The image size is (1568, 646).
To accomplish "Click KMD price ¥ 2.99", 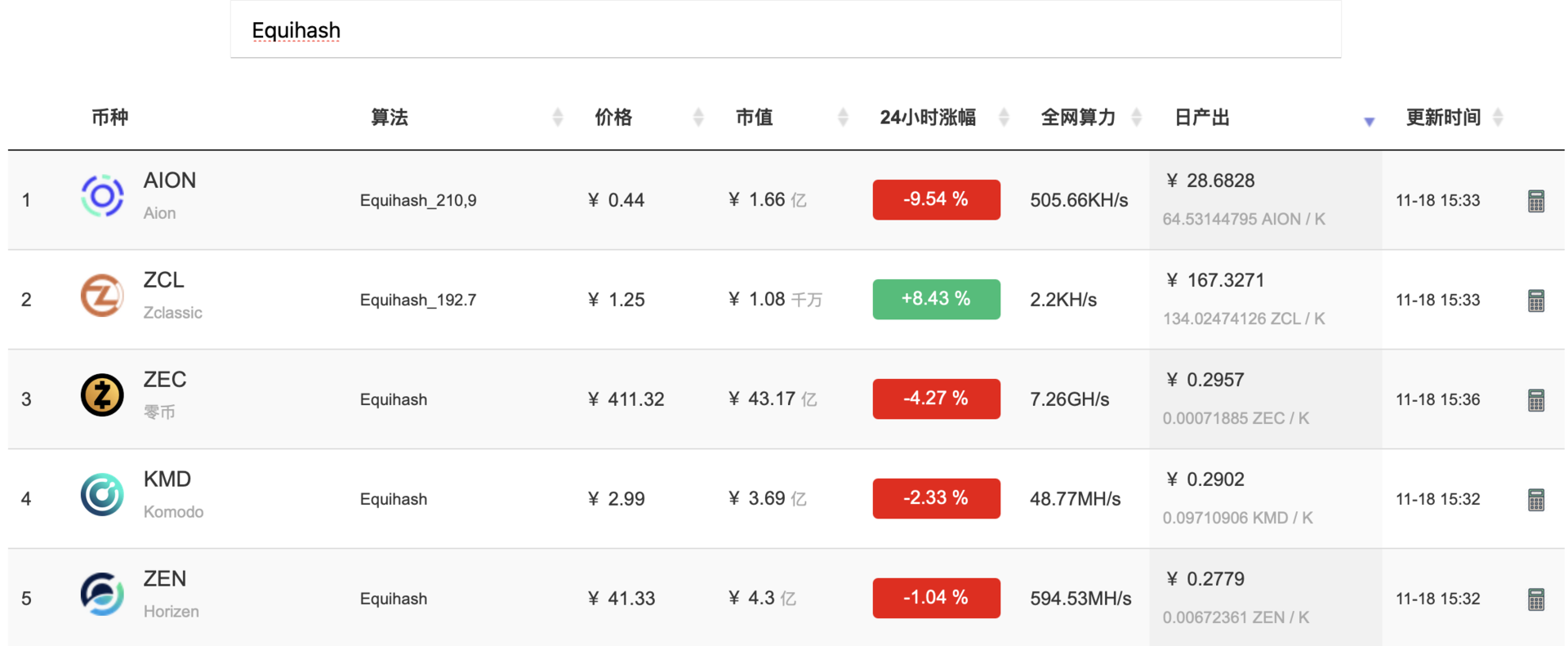I will click(x=616, y=499).
